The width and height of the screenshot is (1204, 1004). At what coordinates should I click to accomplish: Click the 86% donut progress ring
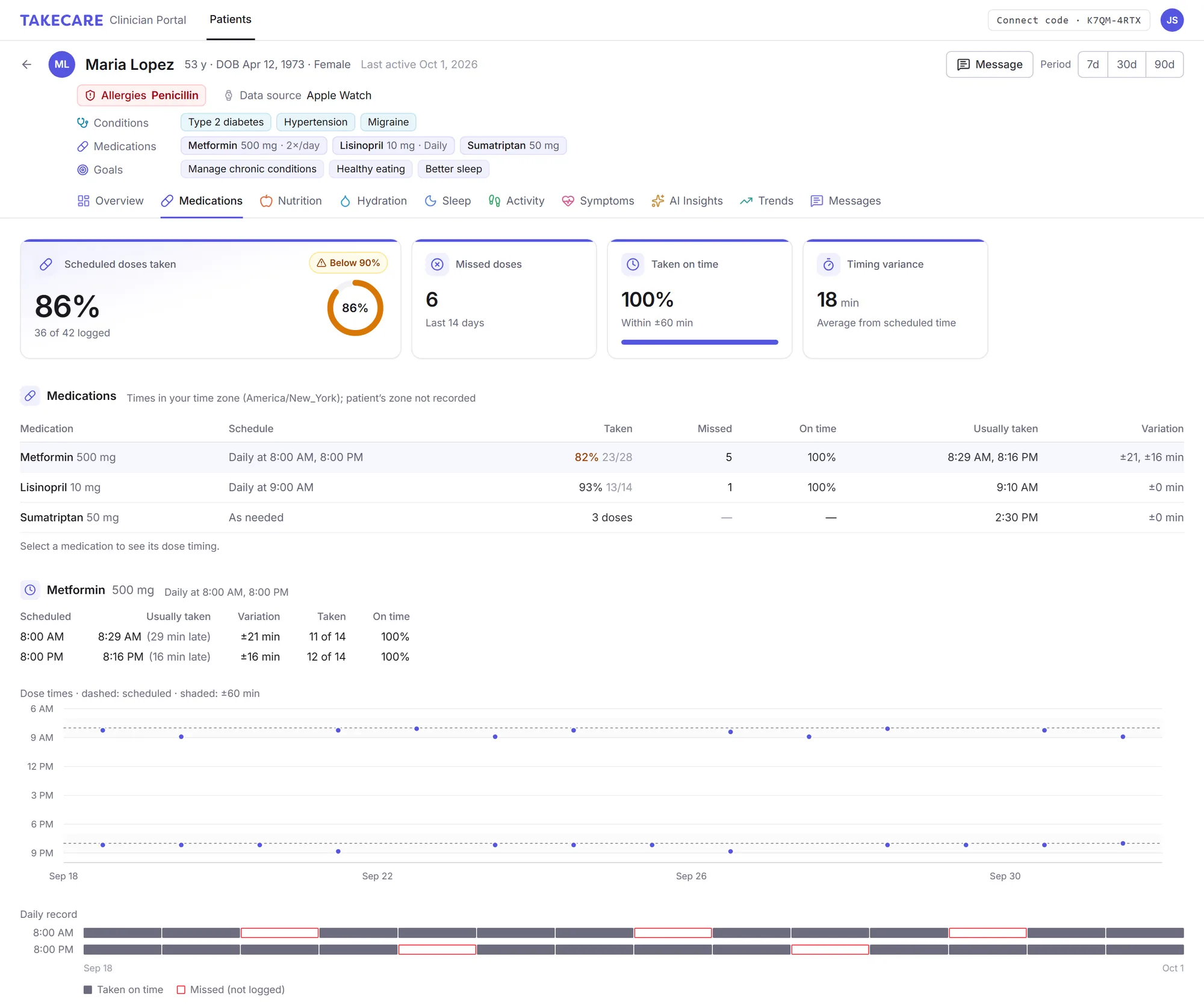tap(355, 308)
